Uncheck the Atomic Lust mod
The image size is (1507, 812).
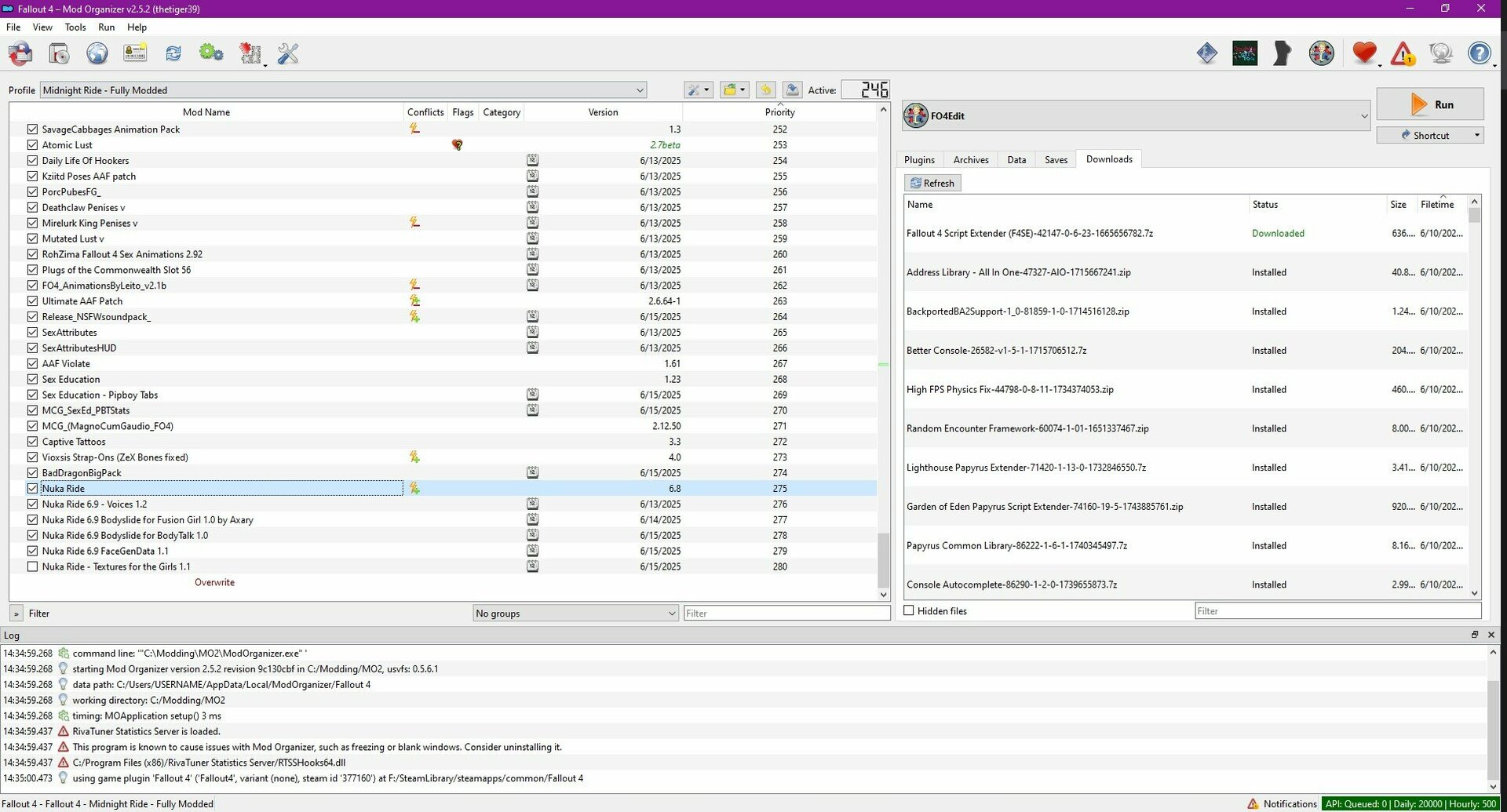click(32, 145)
